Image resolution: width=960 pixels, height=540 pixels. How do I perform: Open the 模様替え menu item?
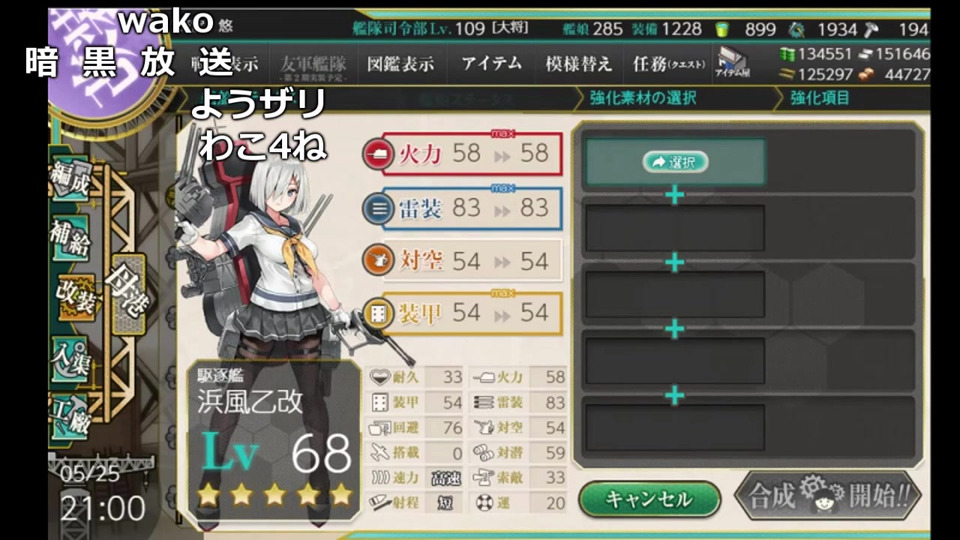pyautogui.click(x=579, y=64)
